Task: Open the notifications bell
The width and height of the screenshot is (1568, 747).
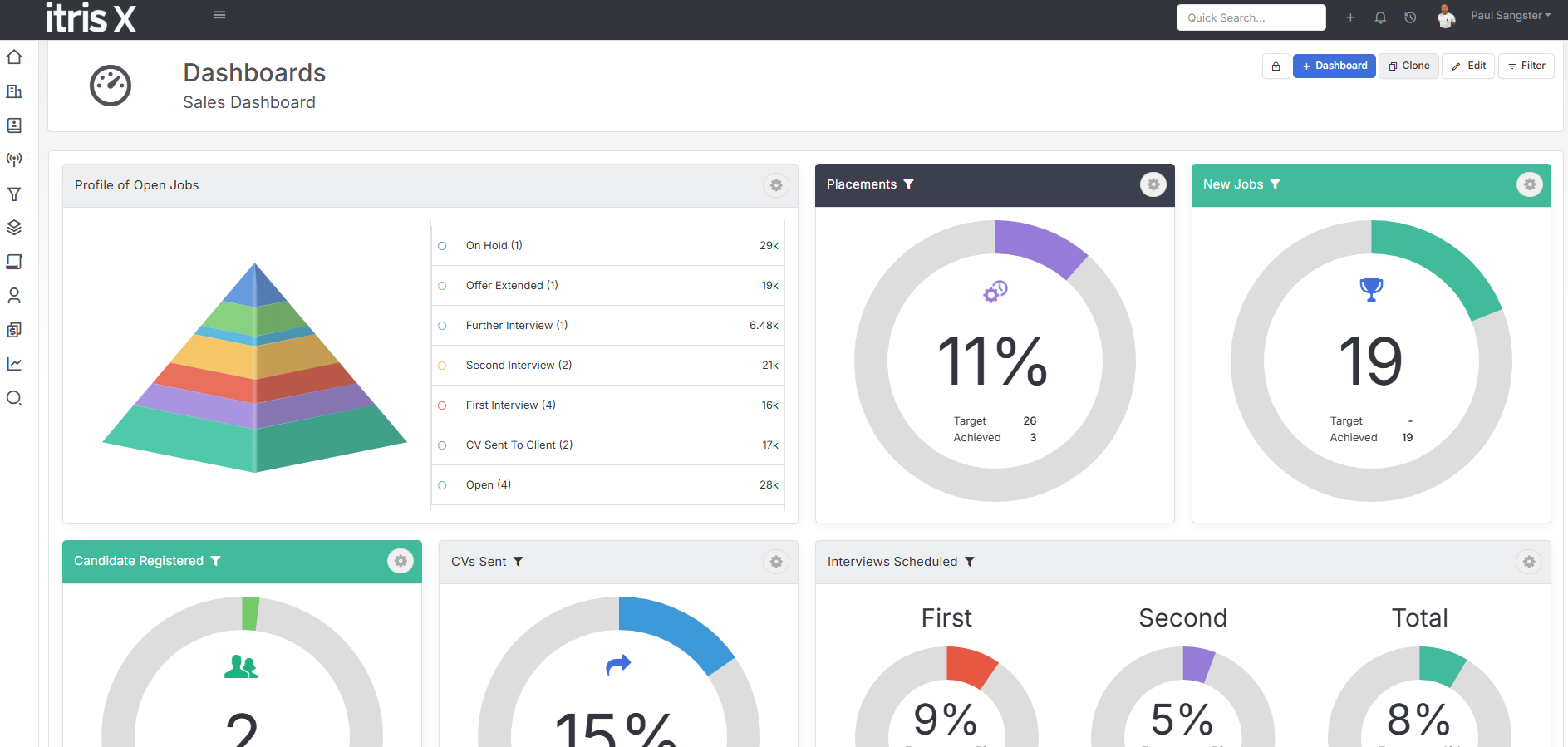Action: coord(1380,17)
